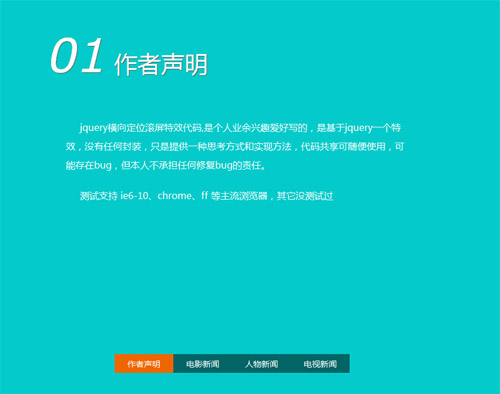The width and height of the screenshot is (500, 394).
Task: Go to the 电视新闻 tab
Action: (x=320, y=363)
